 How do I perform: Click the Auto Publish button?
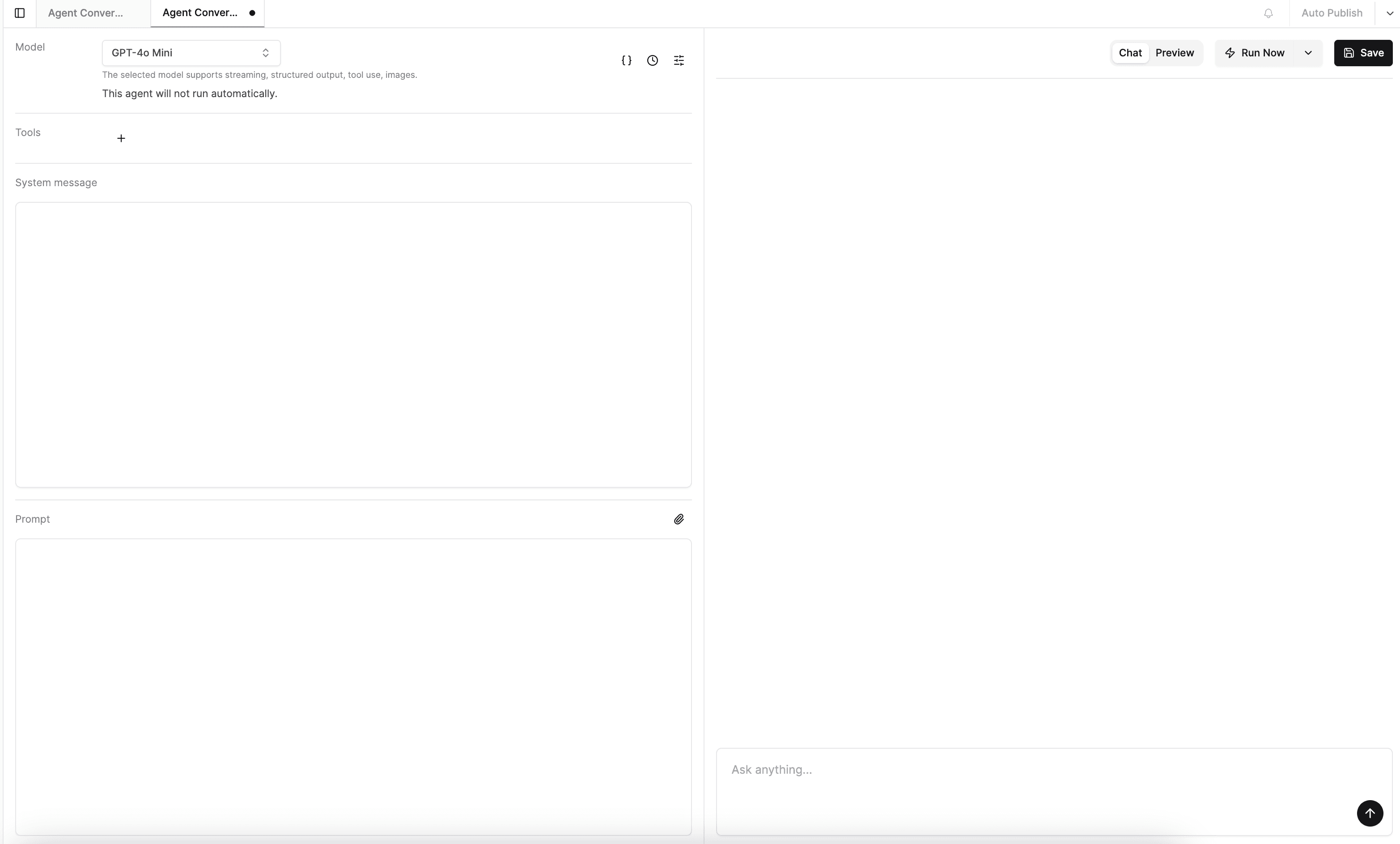(x=1331, y=13)
